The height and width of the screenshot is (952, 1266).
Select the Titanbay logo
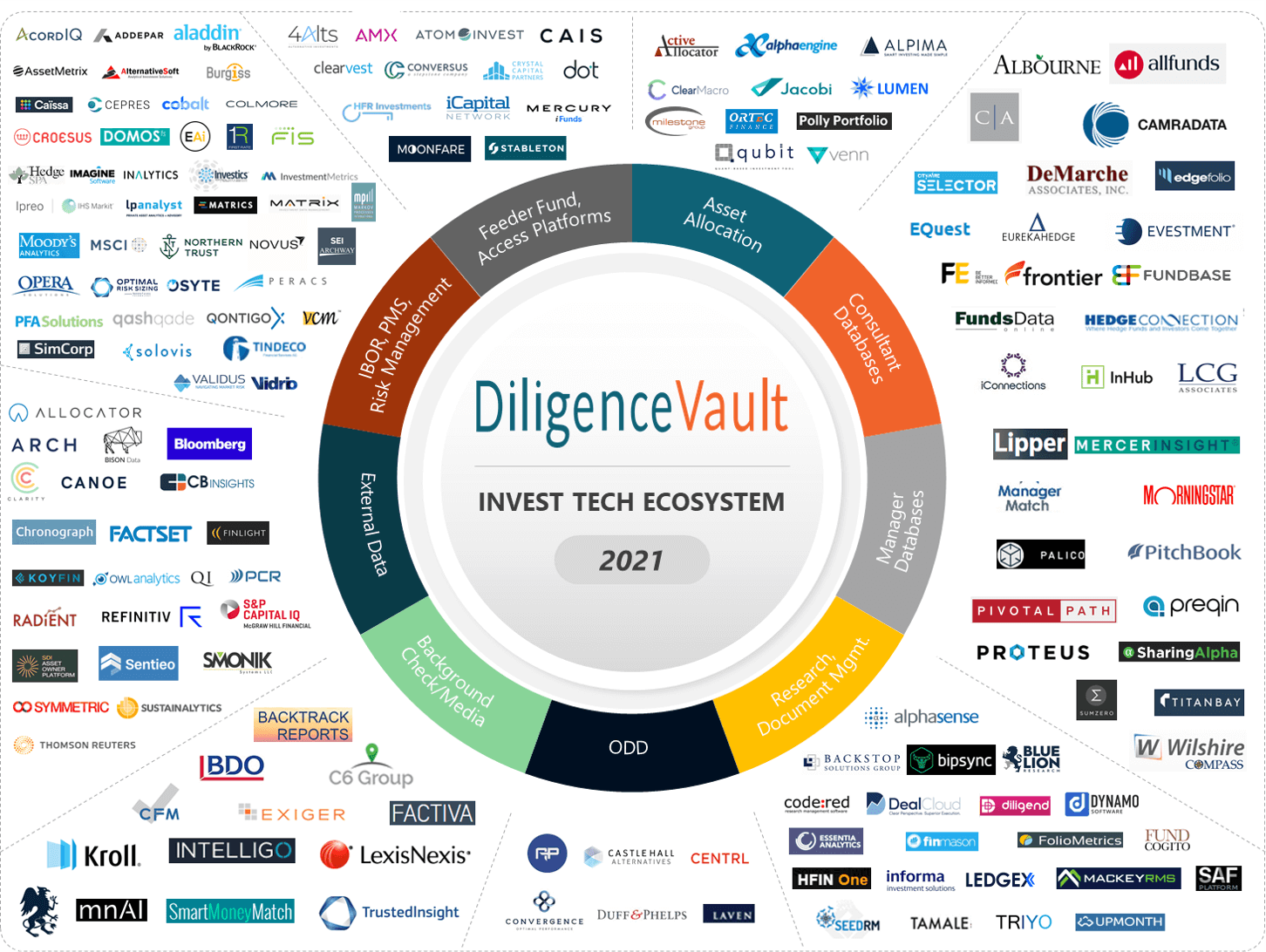1198,702
